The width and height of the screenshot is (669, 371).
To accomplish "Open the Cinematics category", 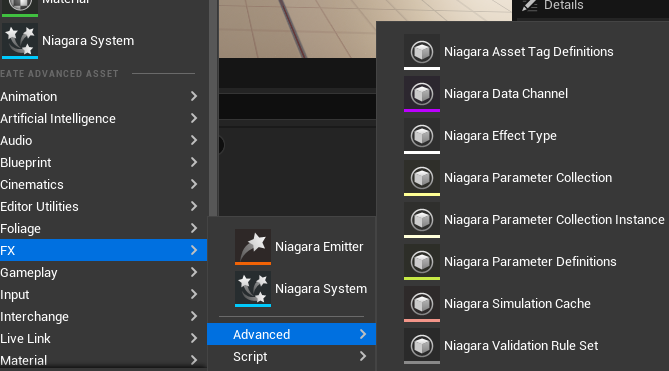I will [x=103, y=185].
